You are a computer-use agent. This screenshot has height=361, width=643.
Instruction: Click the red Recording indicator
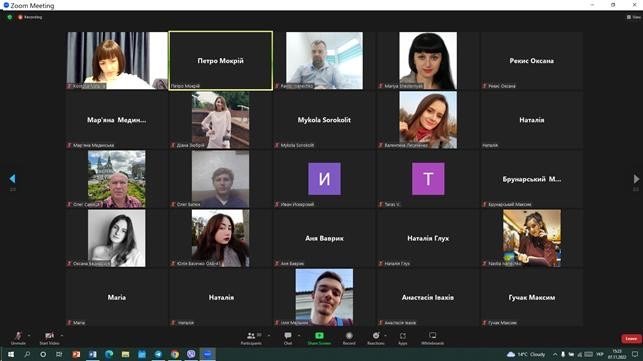click(30, 17)
